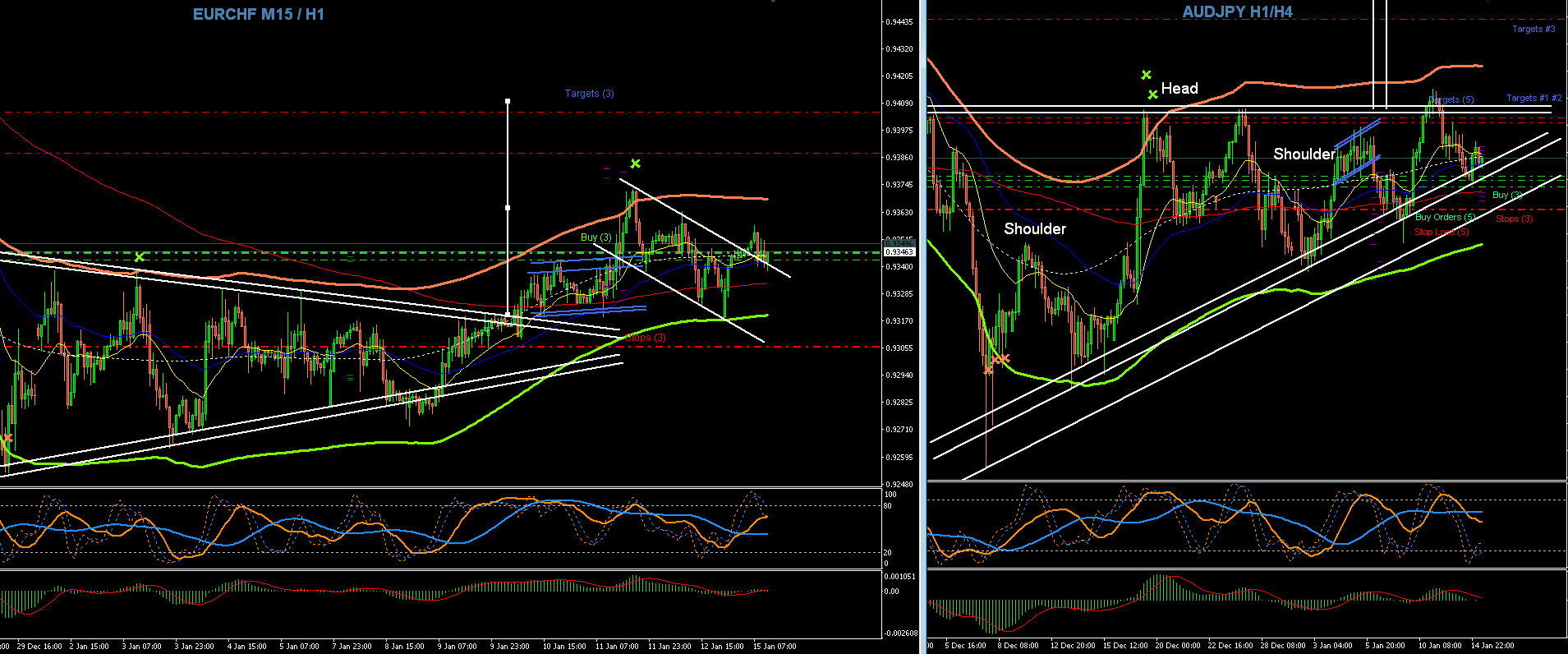Image resolution: width=1568 pixels, height=654 pixels.
Task: Click the green X marker above the EURCHF channel peak
Action: coord(635,163)
